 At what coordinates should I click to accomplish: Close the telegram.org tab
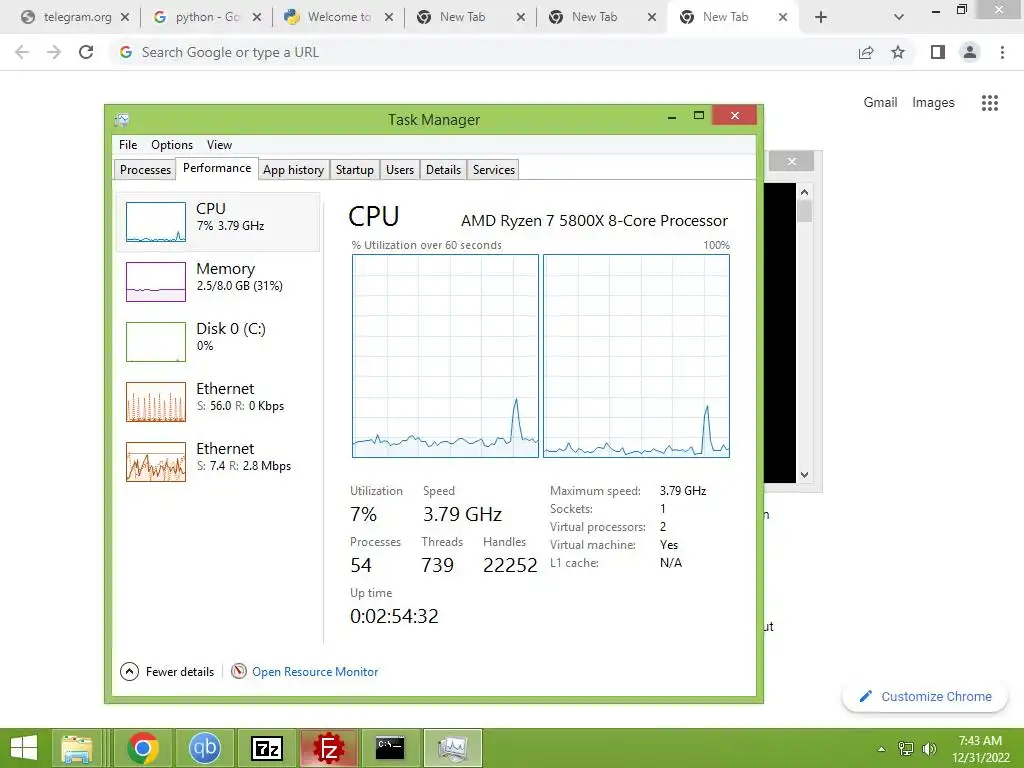point(125,18)
